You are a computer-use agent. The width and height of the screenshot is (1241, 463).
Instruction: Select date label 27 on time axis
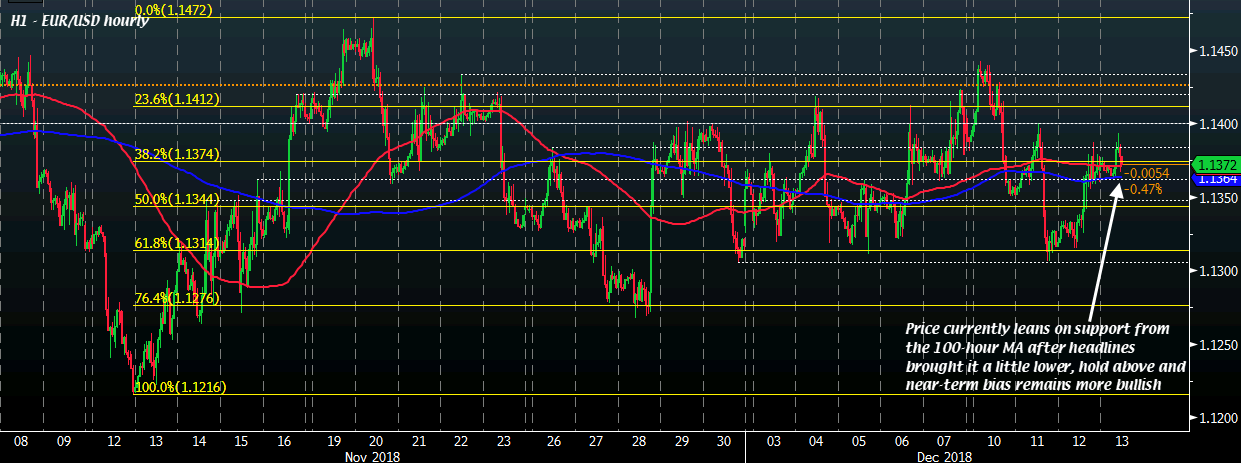597,441
